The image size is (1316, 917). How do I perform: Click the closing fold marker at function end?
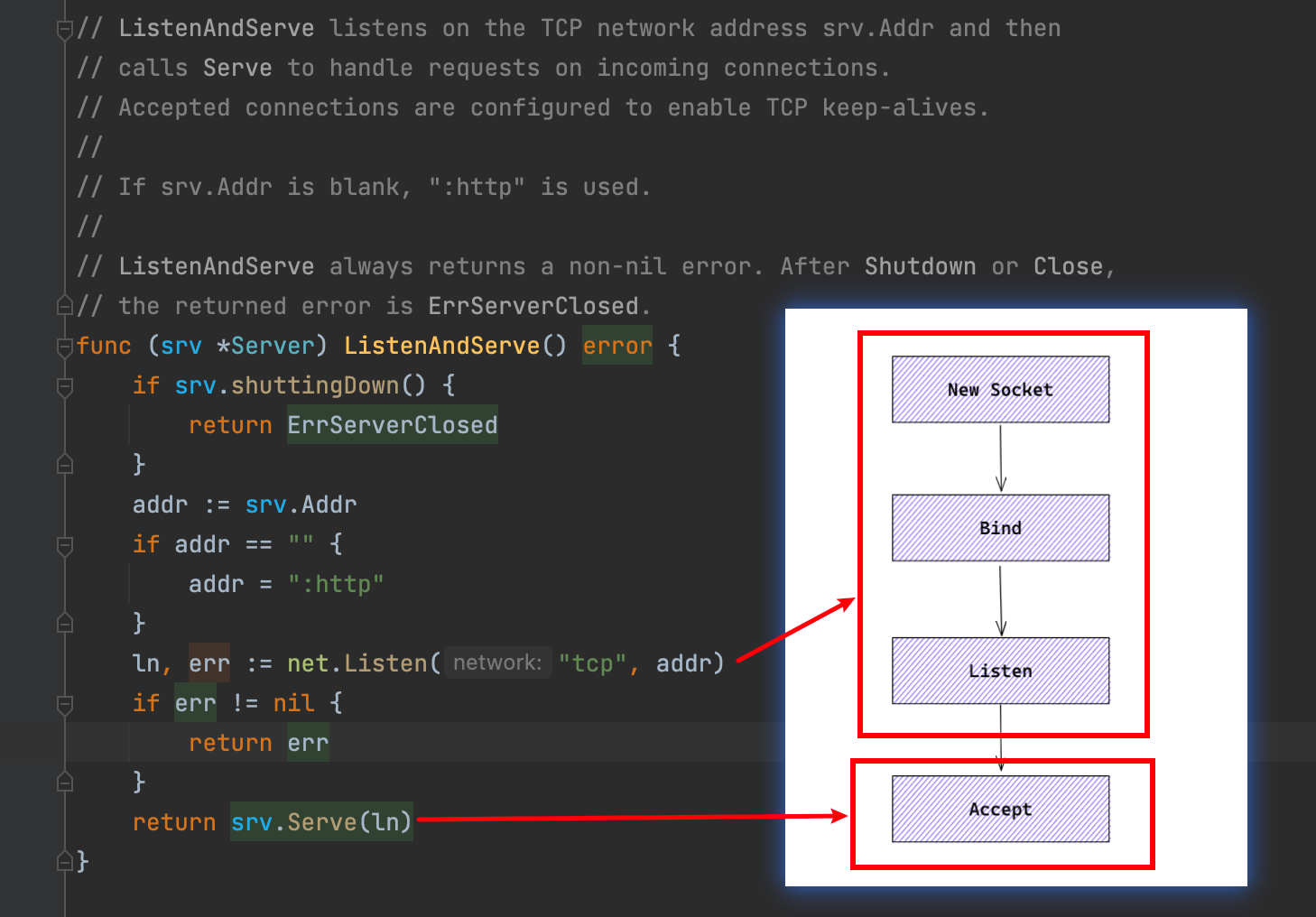point(64,862)
